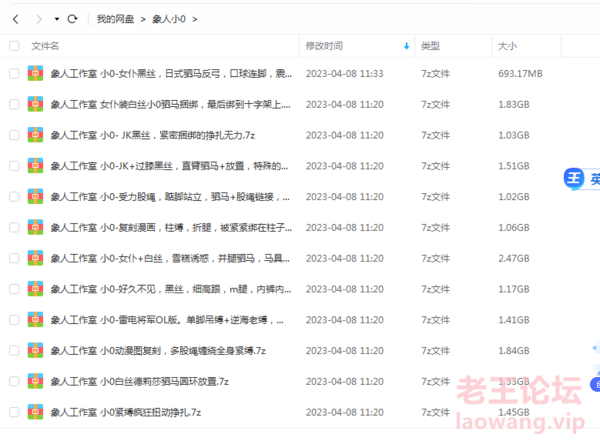Click the 2023-04-08 11:33 modified time
Image resolution: width=600 pixels, height=441 pixels.
(x=344, y=74)
